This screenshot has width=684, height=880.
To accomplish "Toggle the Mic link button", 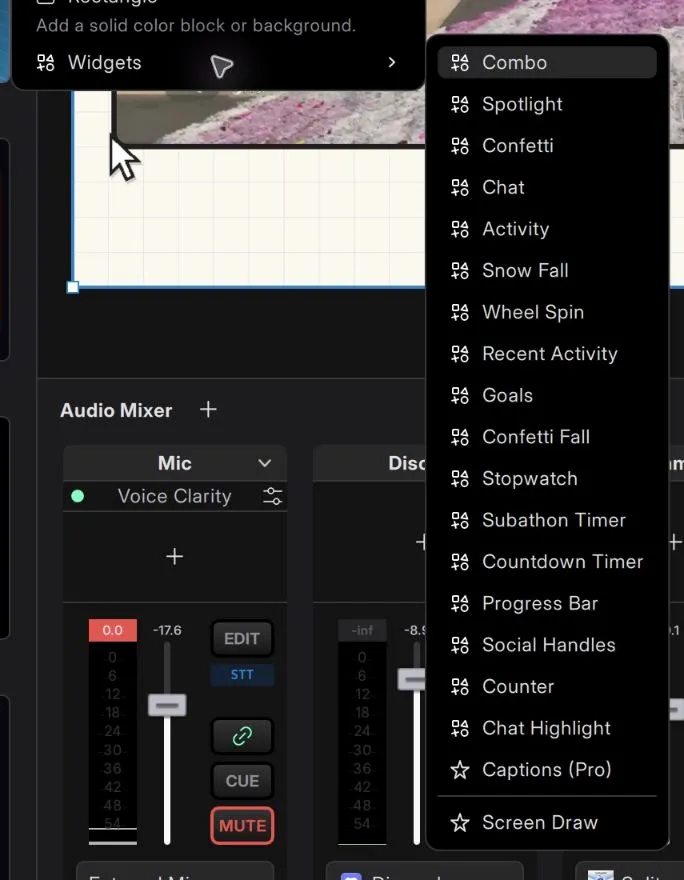I will [242, 736].
